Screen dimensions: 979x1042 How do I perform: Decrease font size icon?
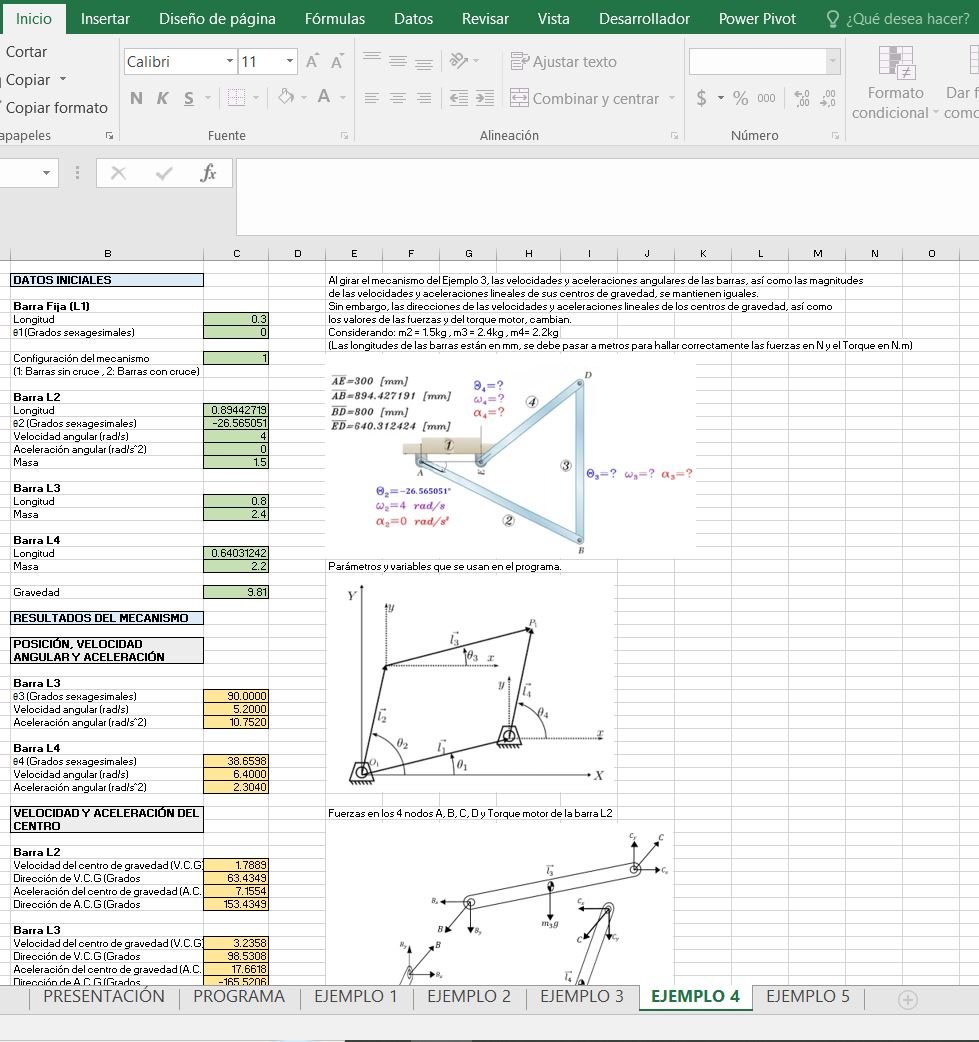[337, 62]
